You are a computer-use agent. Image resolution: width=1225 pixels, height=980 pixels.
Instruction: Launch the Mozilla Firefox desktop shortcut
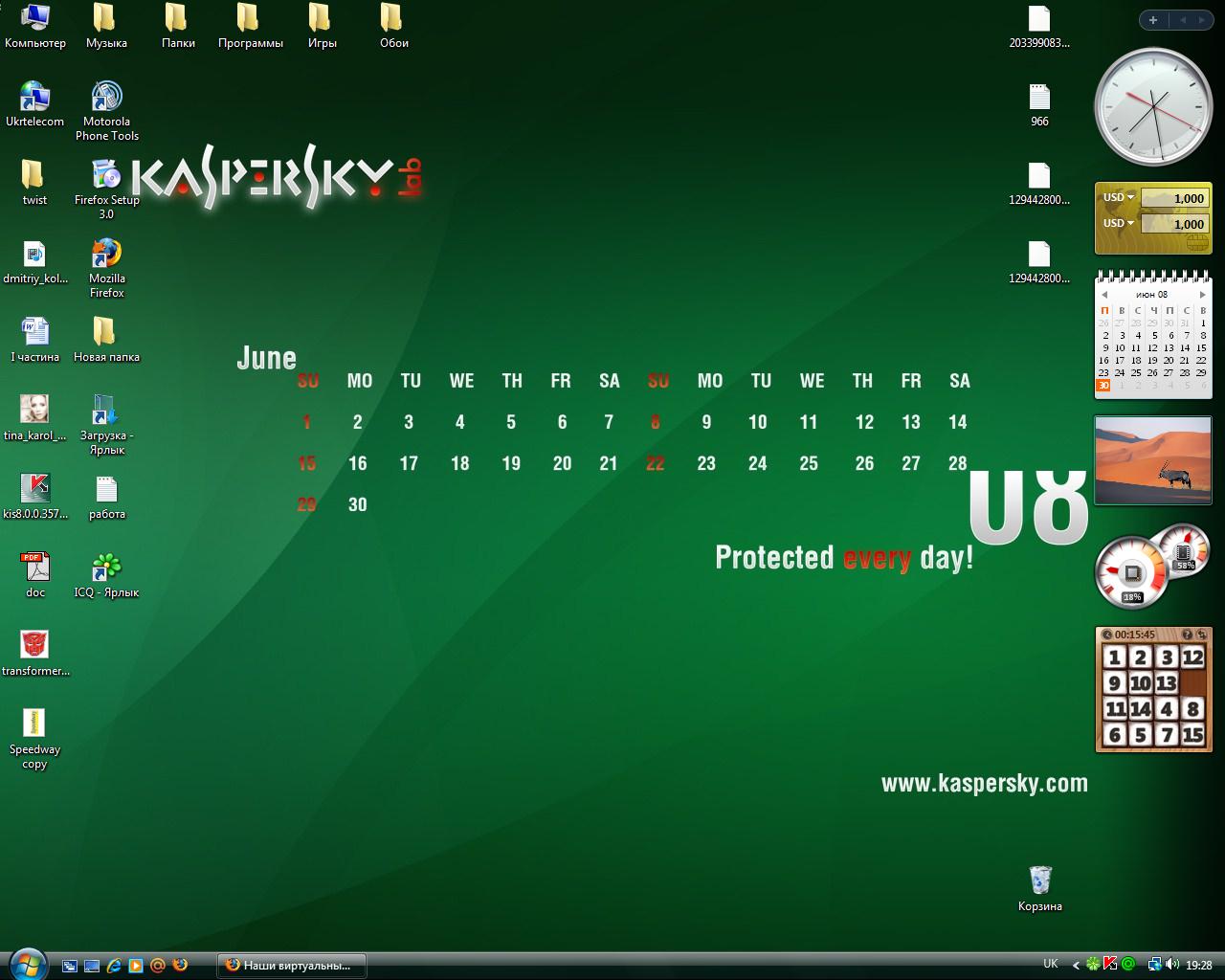click(x=106, y=268)
